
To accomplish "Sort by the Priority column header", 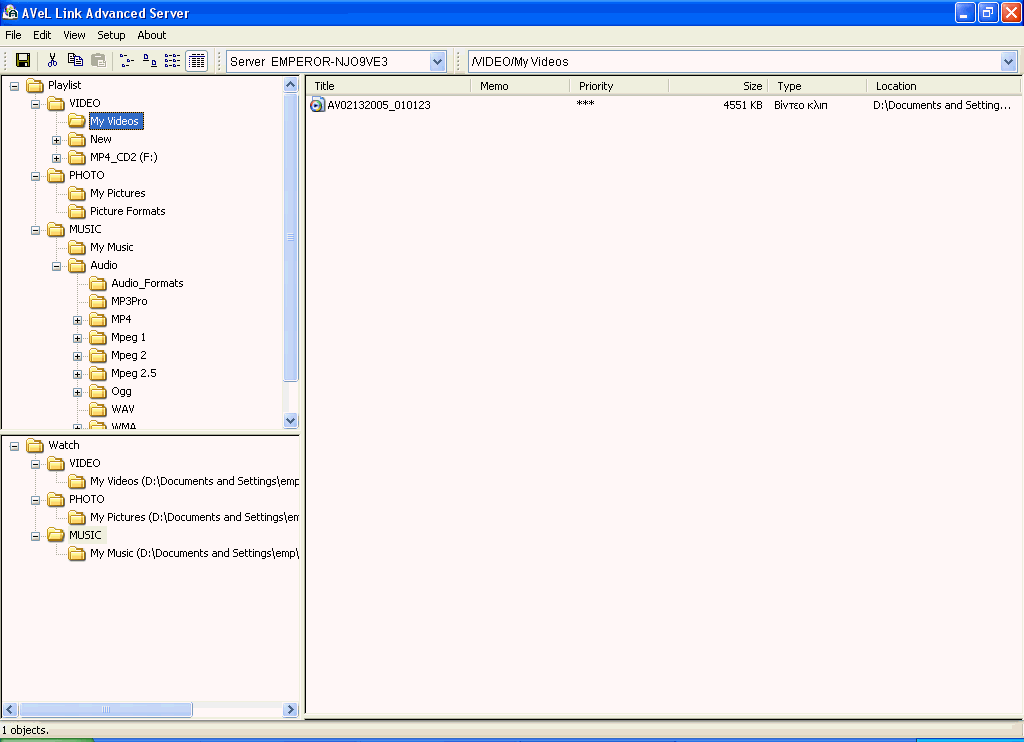I will [619, 86].
